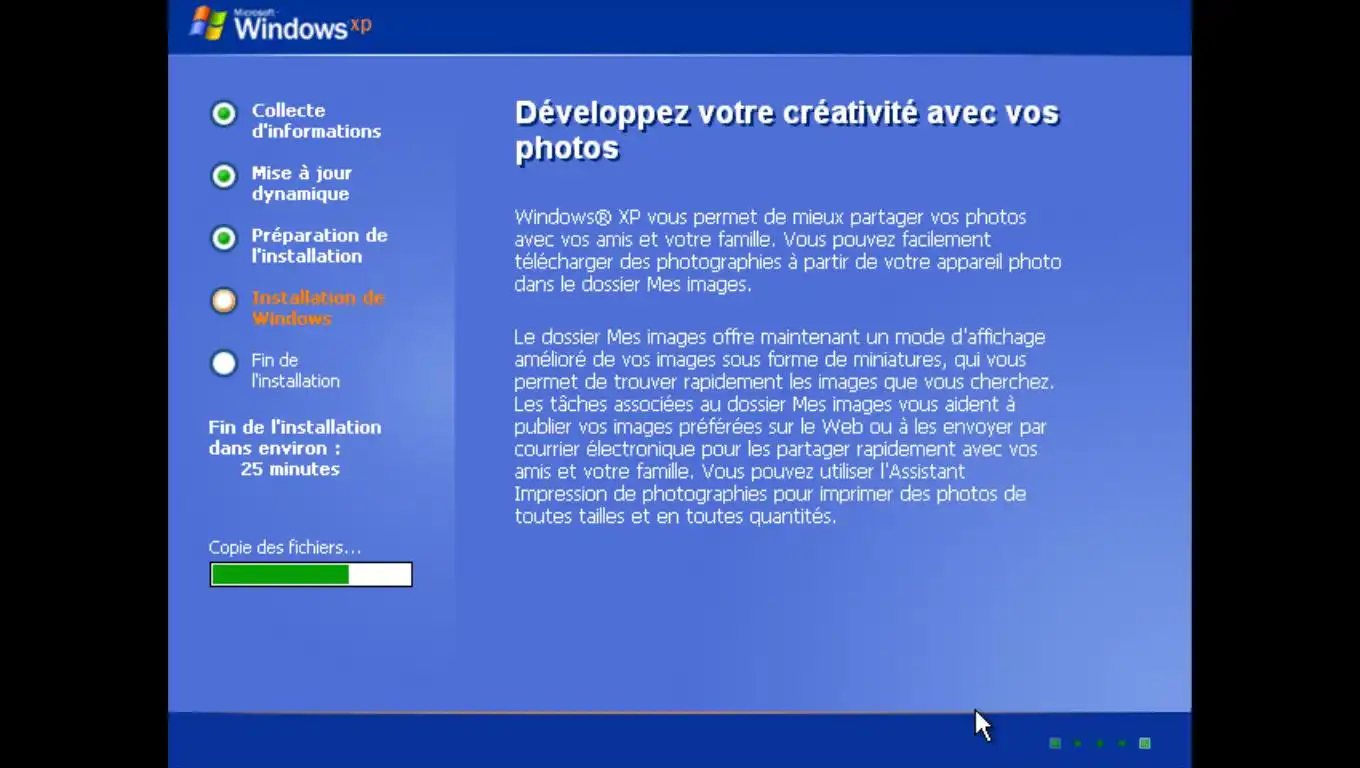Screen dimensions: 1360x768
Task: Click the green bullet beside Mise à jour dynamique
Action: pos(224,176)
